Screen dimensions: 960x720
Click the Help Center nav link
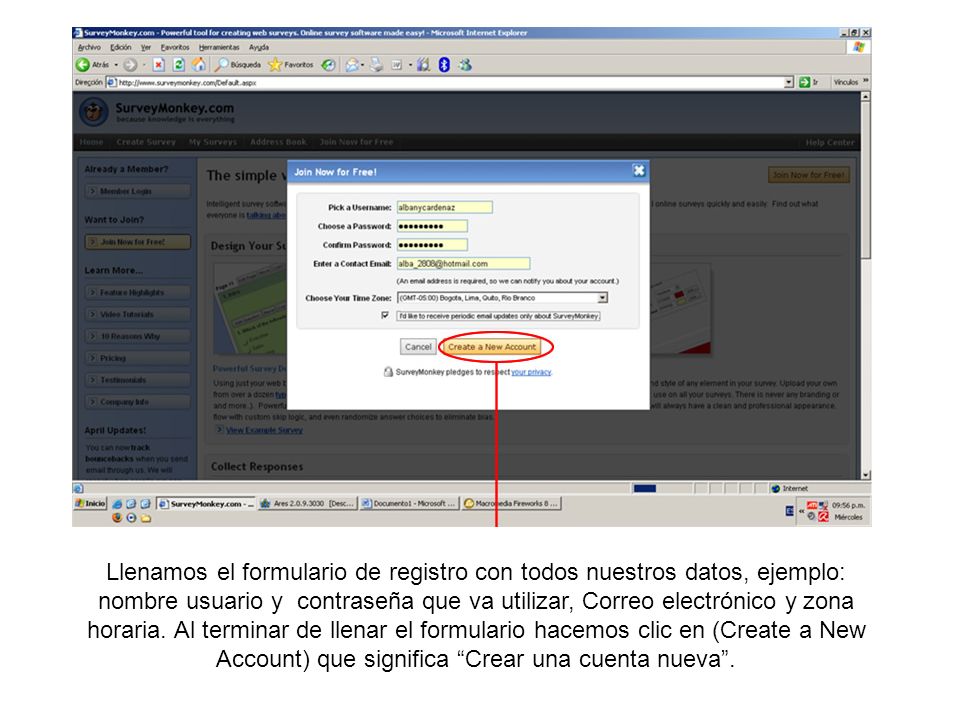[830, 142]
